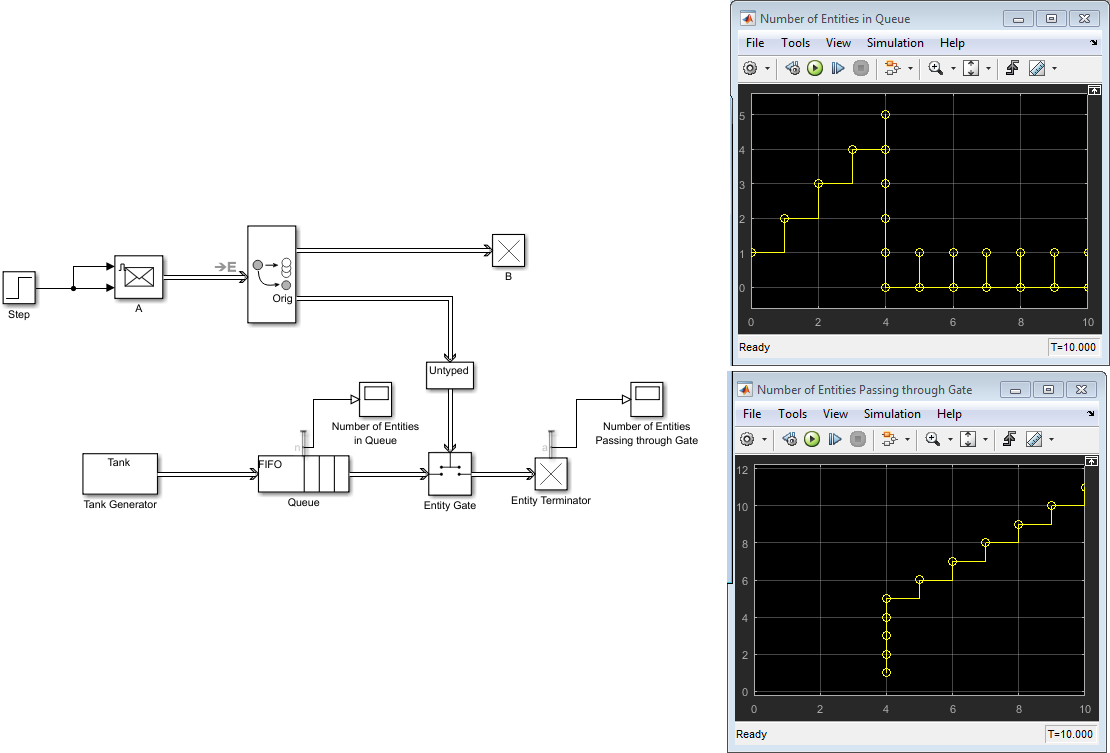Viewport: 1110px width, 753px height.
Task: Click Triggers icon in Queue scope toolbar
Action: 1011,68
